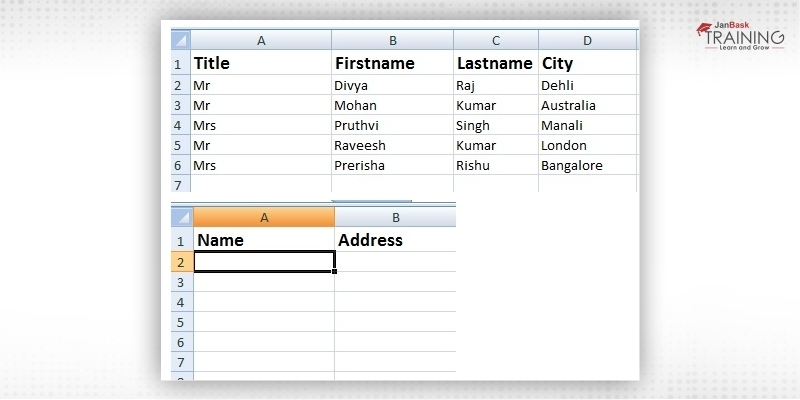
Task: Select the cell containing Divya
Action: tap(393, 85)
